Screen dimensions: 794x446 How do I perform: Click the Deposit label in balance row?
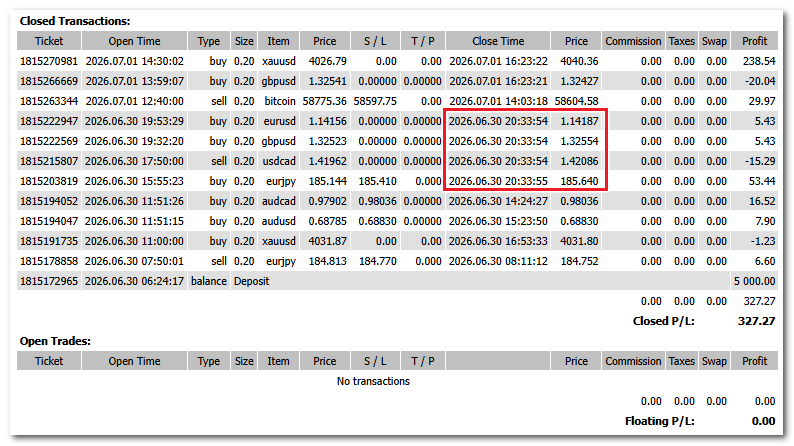point(252,281)
